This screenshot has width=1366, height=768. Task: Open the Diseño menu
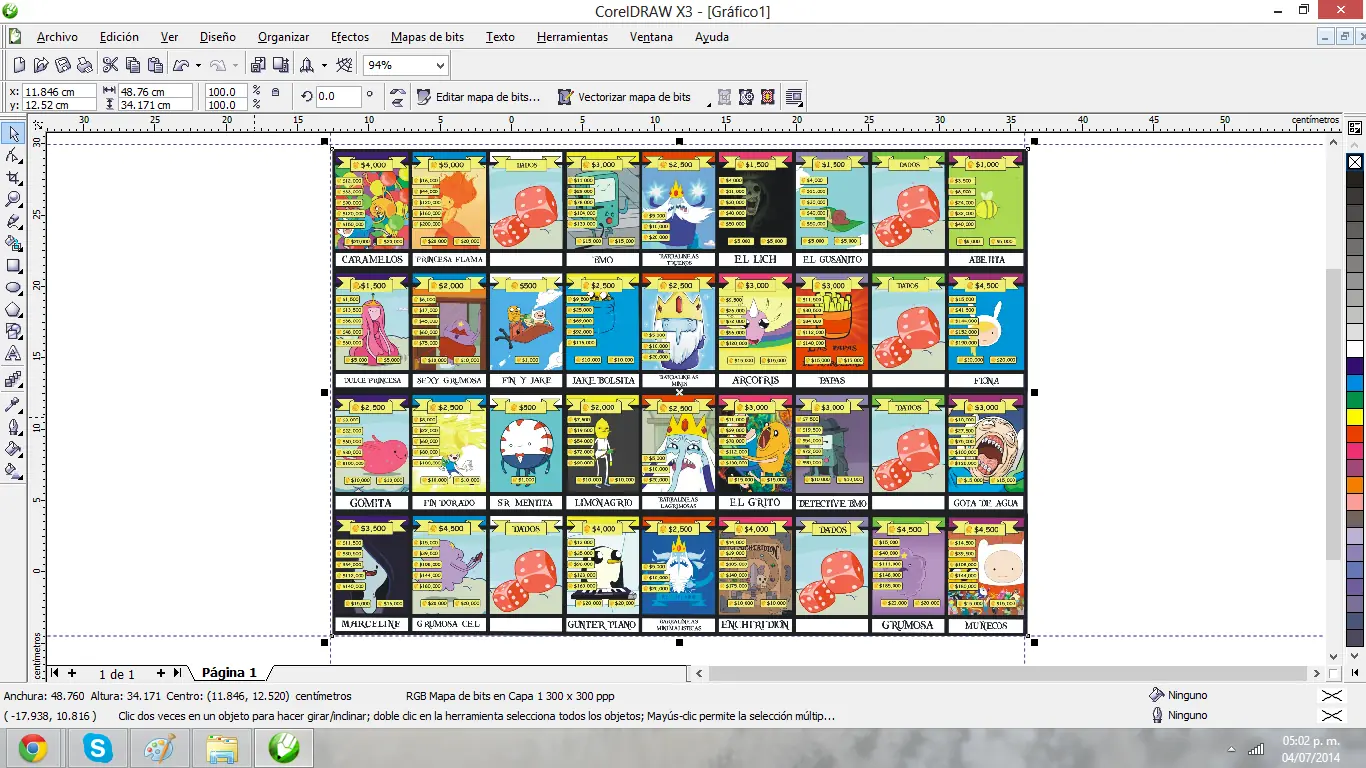pyautogui.click(x=217, y=37)
